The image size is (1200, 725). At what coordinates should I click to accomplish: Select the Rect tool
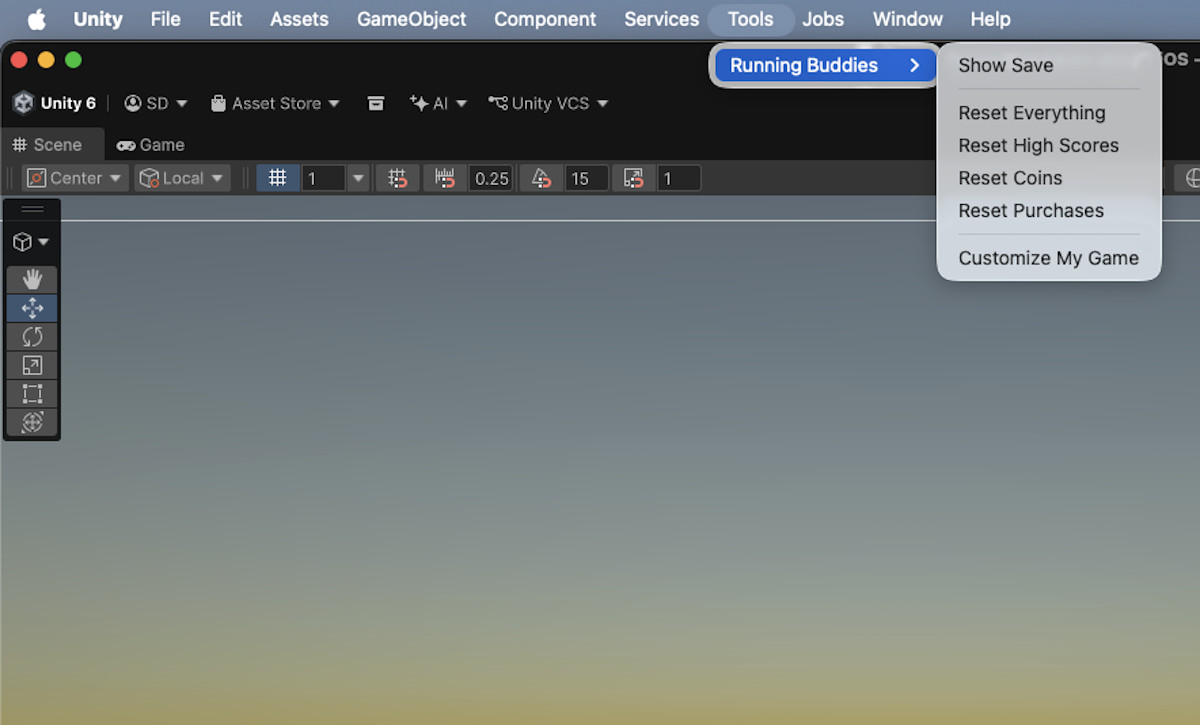point(32,393)
